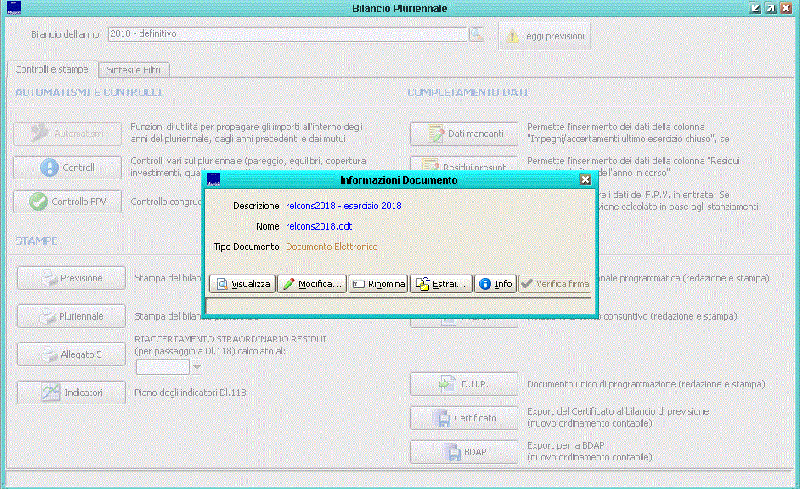
Task: Click the Allegato C button
Action: coord(71,354)
